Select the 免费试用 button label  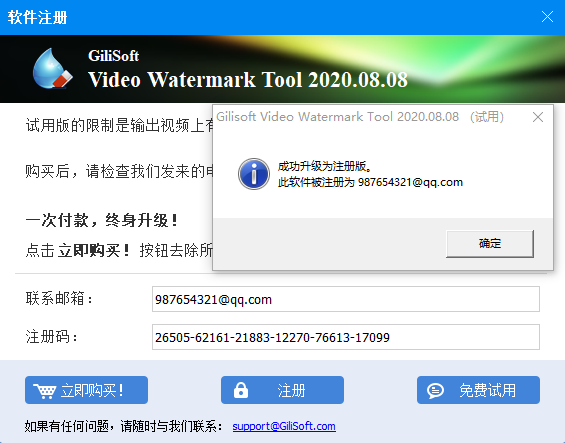pyautogui.click(x=487, y=390)
